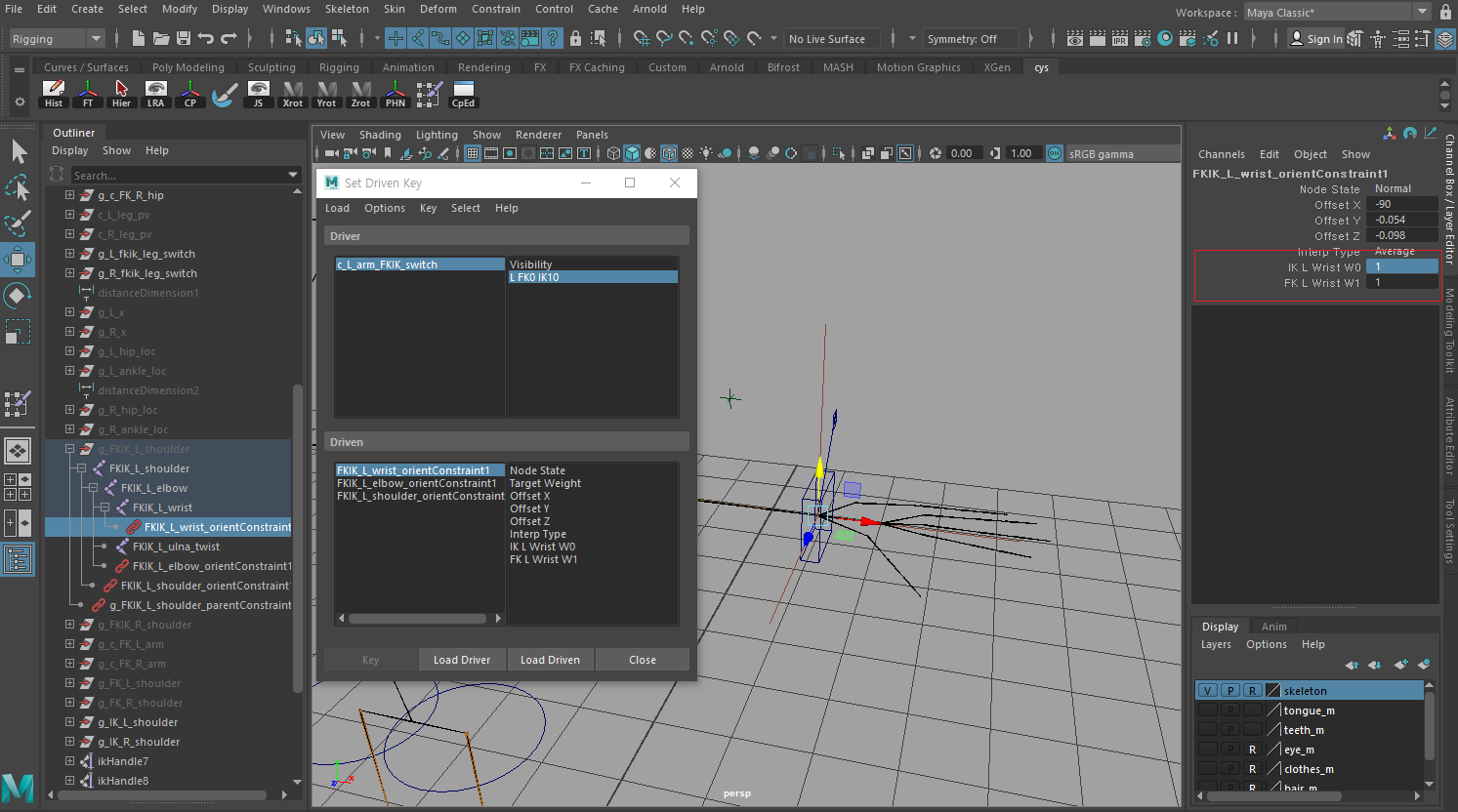
Task: Click the Xrot shelf button
Action: (x=292, y=93)
